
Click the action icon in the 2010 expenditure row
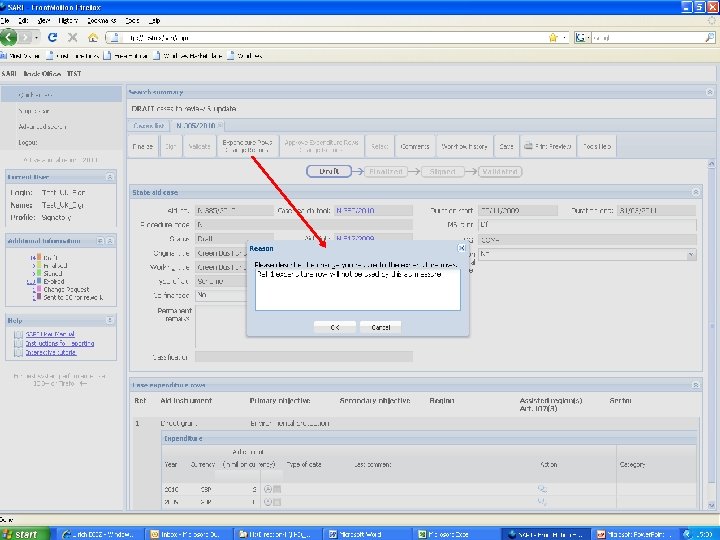pos(542,489)
